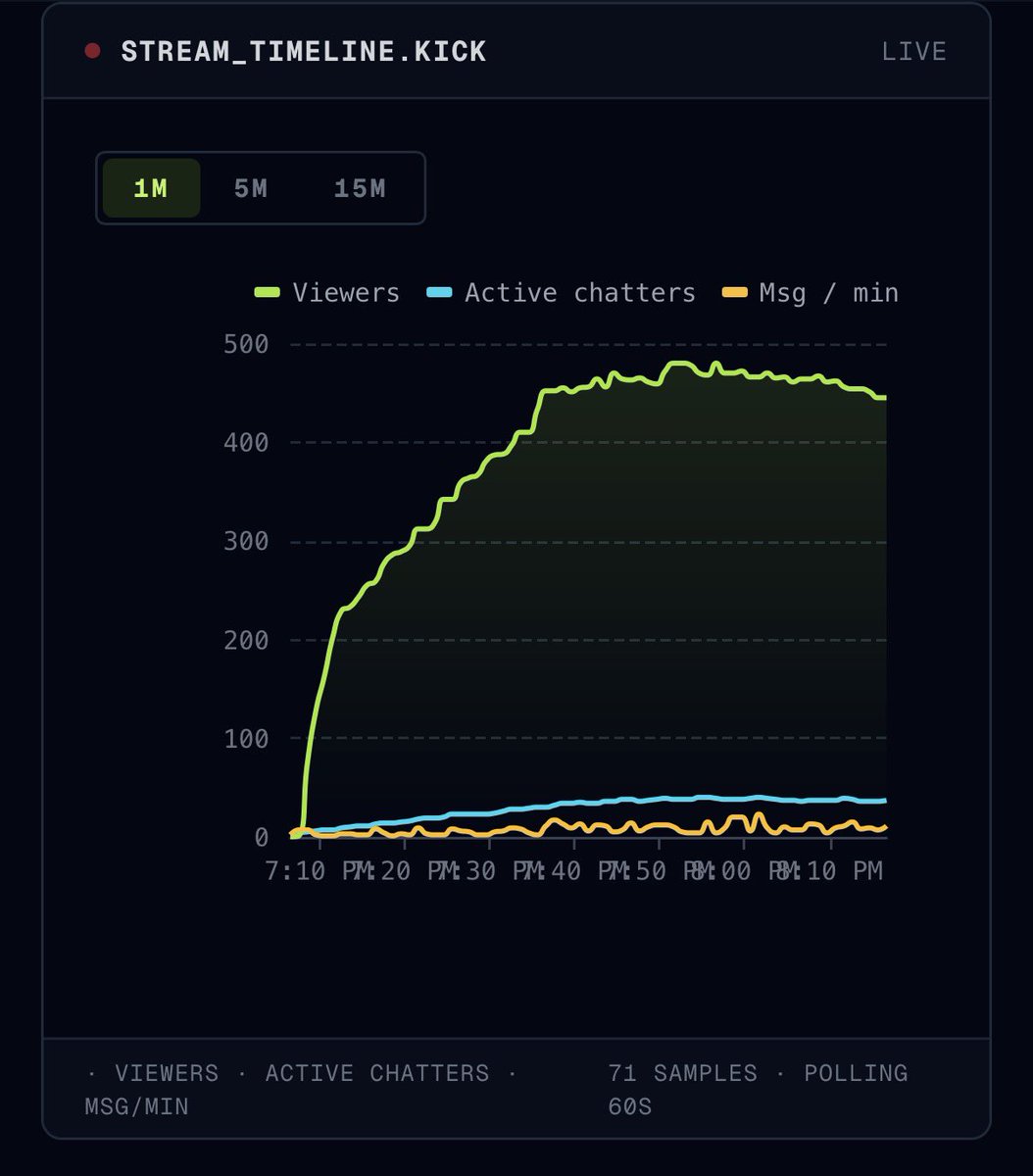The width and height of the screenshot is (1033, 1176).
Task: Click the LIVE indicator label
Action: pos(913,52)
